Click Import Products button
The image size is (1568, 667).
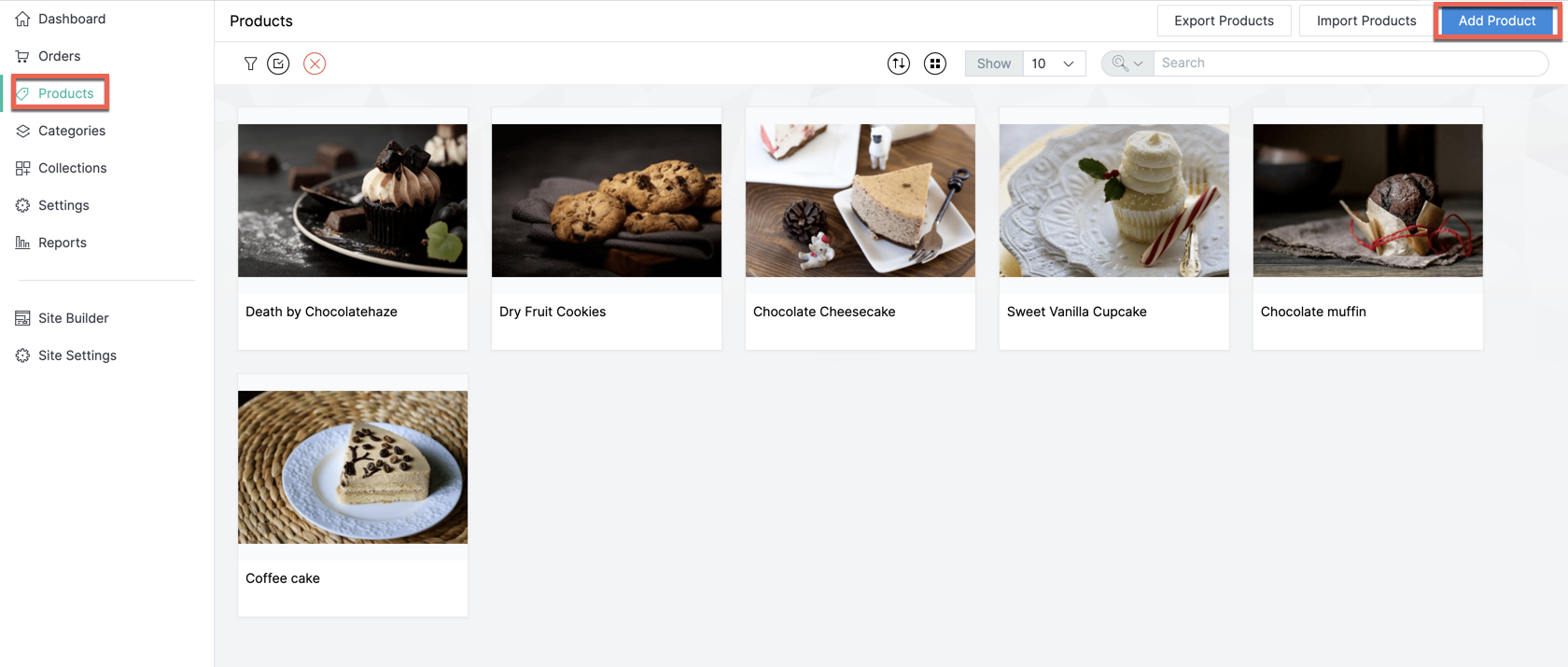click(x=1366, y=21)
